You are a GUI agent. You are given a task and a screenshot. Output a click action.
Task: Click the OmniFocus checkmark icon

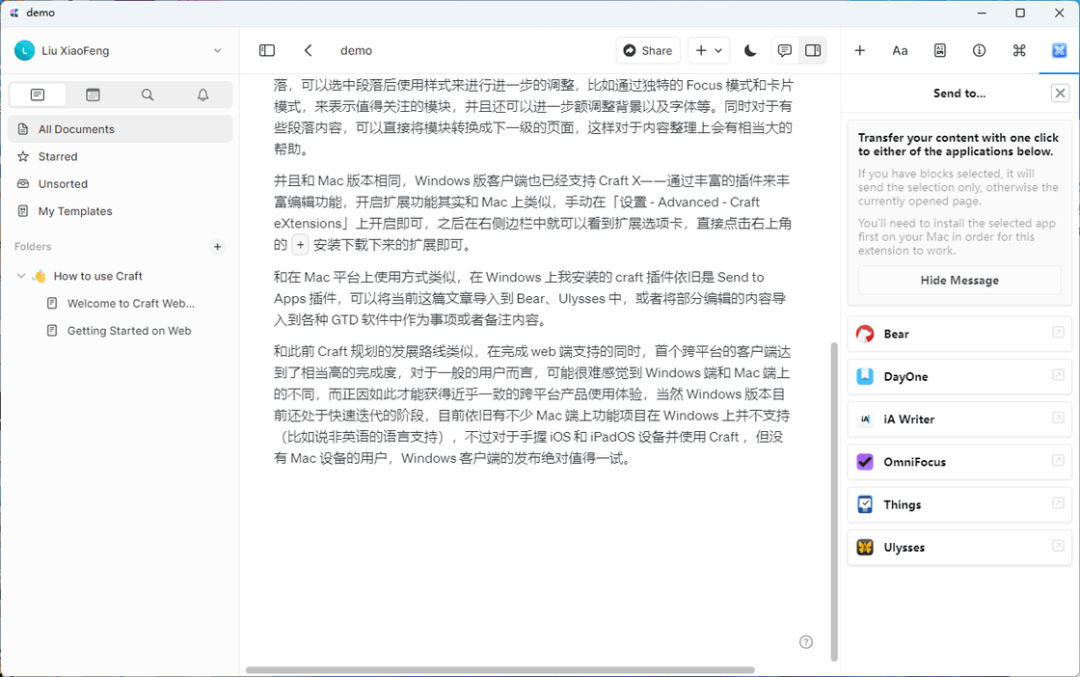click(x=865, y=462)
